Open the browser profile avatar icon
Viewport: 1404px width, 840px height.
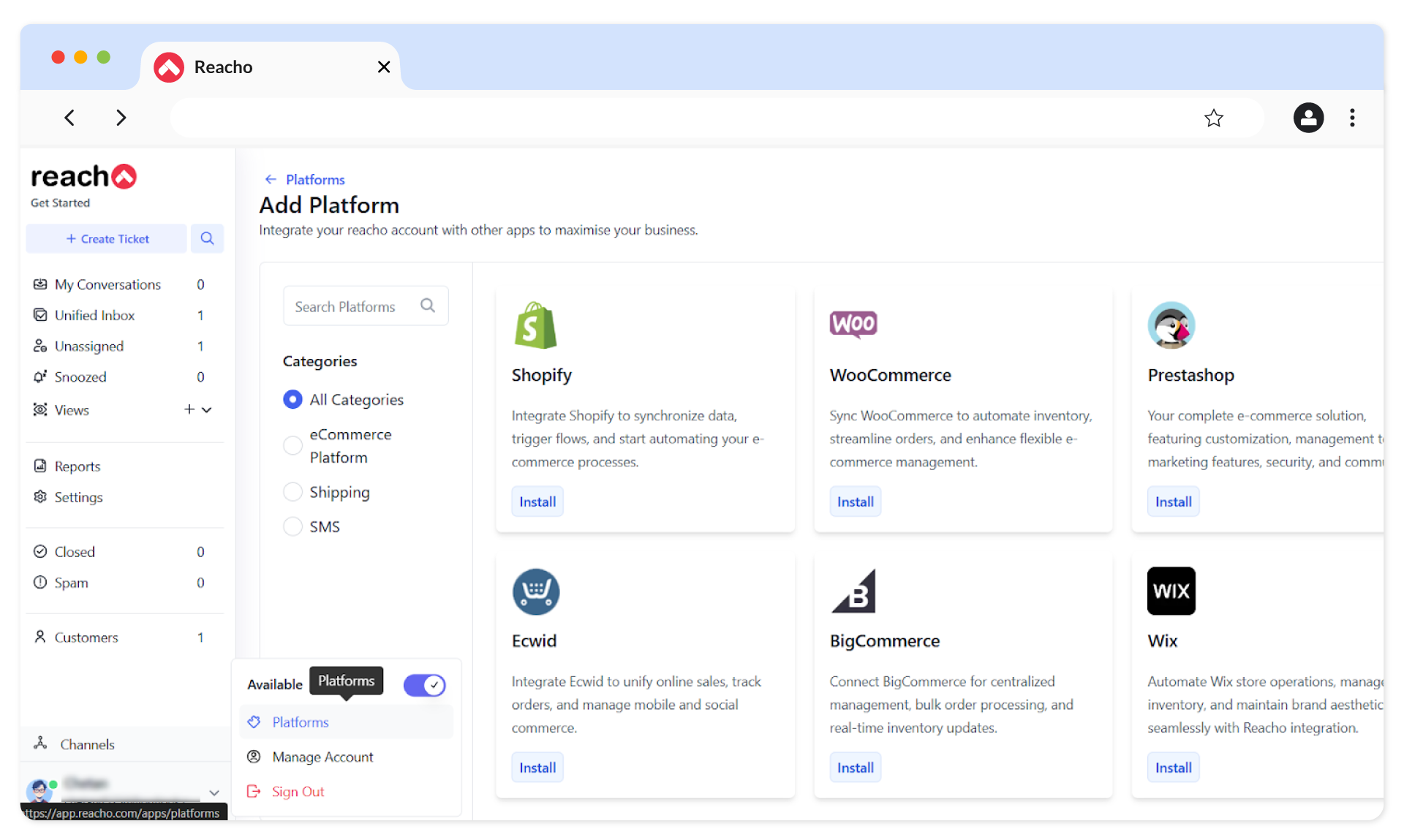1307,118
